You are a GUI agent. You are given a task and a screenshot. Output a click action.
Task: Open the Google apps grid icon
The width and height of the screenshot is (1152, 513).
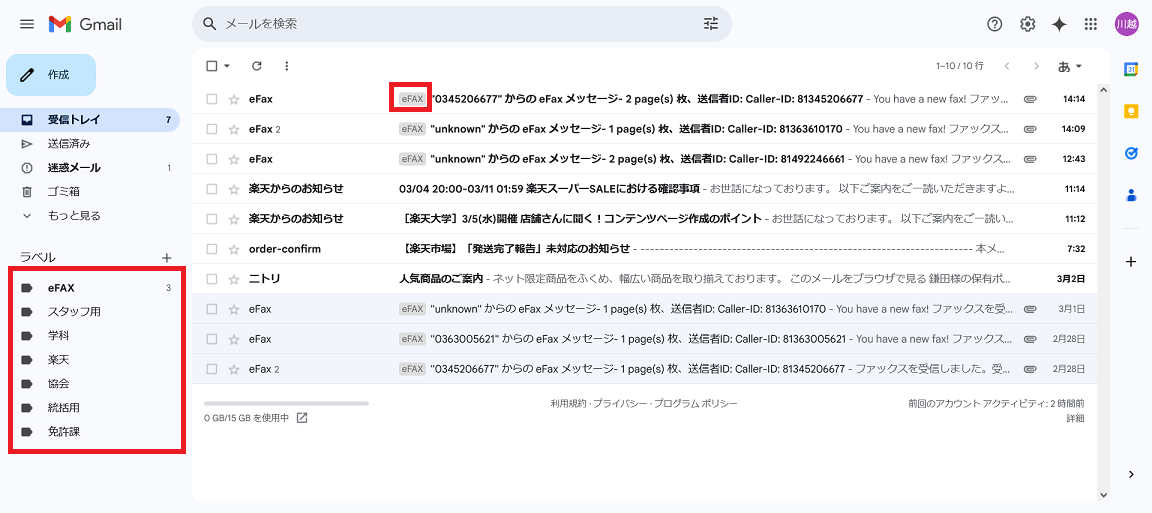tap(1091, 24)
